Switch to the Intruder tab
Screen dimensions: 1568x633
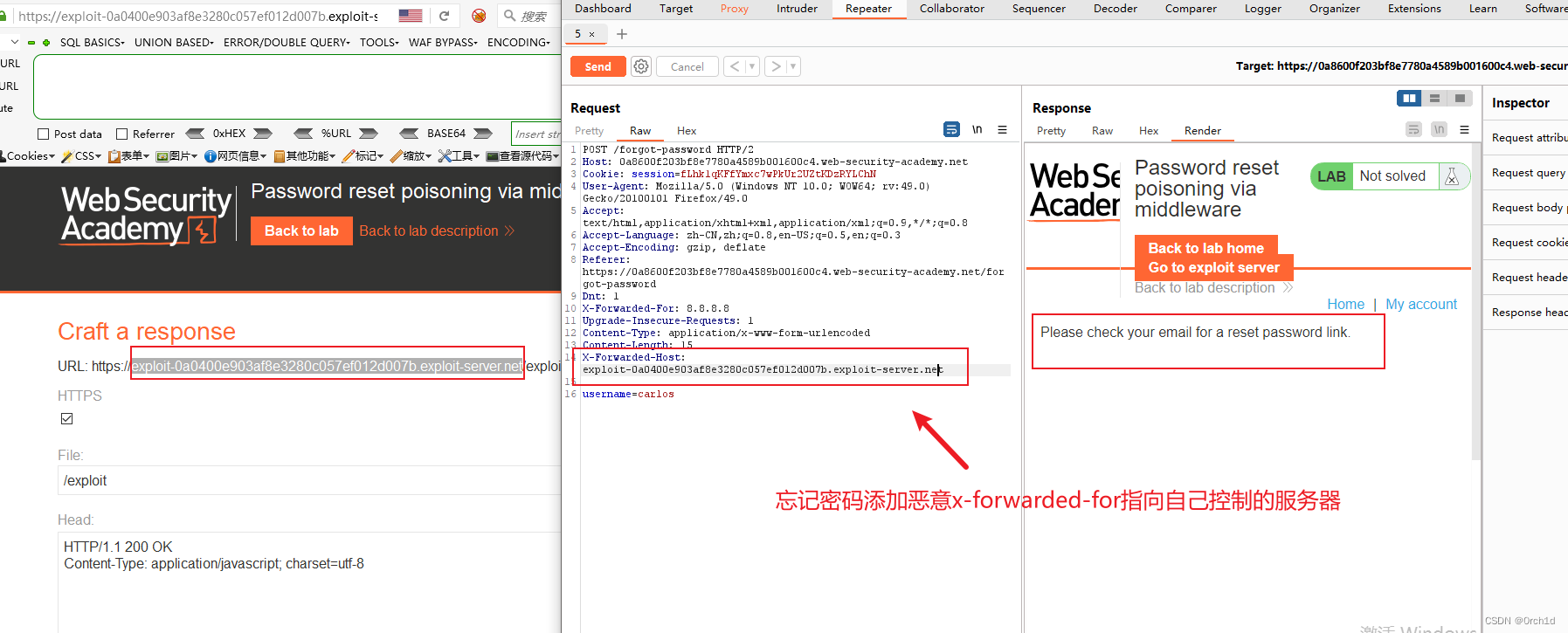[797, 9]
